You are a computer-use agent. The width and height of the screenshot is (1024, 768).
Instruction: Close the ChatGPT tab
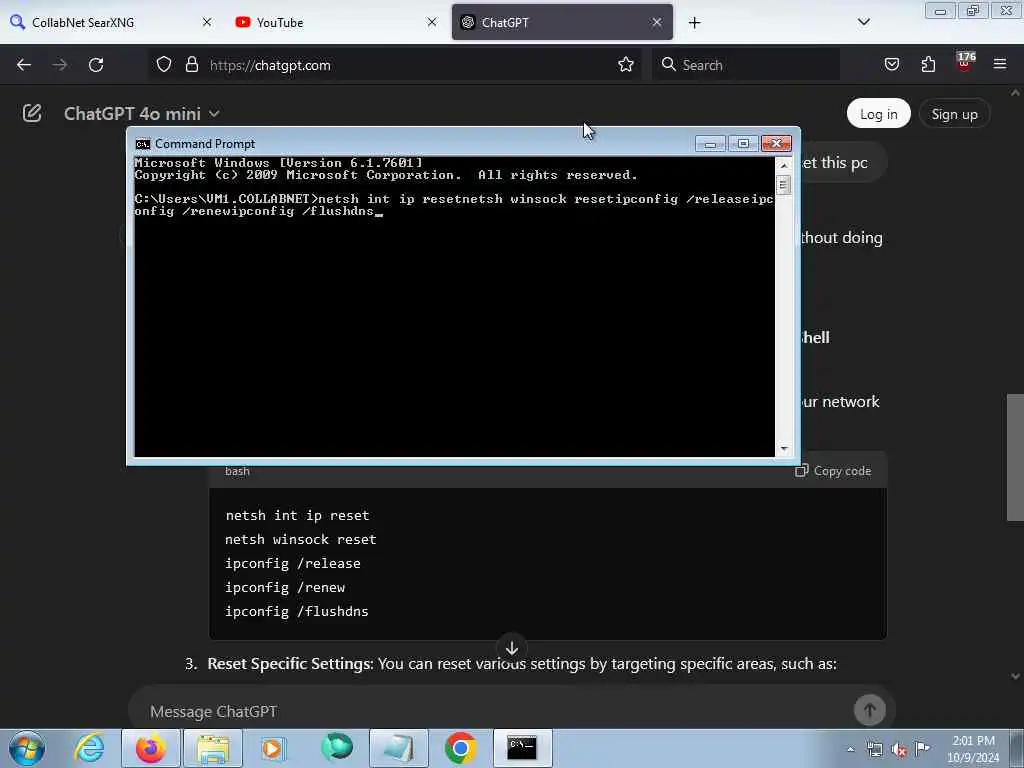(x=657, y=22)
